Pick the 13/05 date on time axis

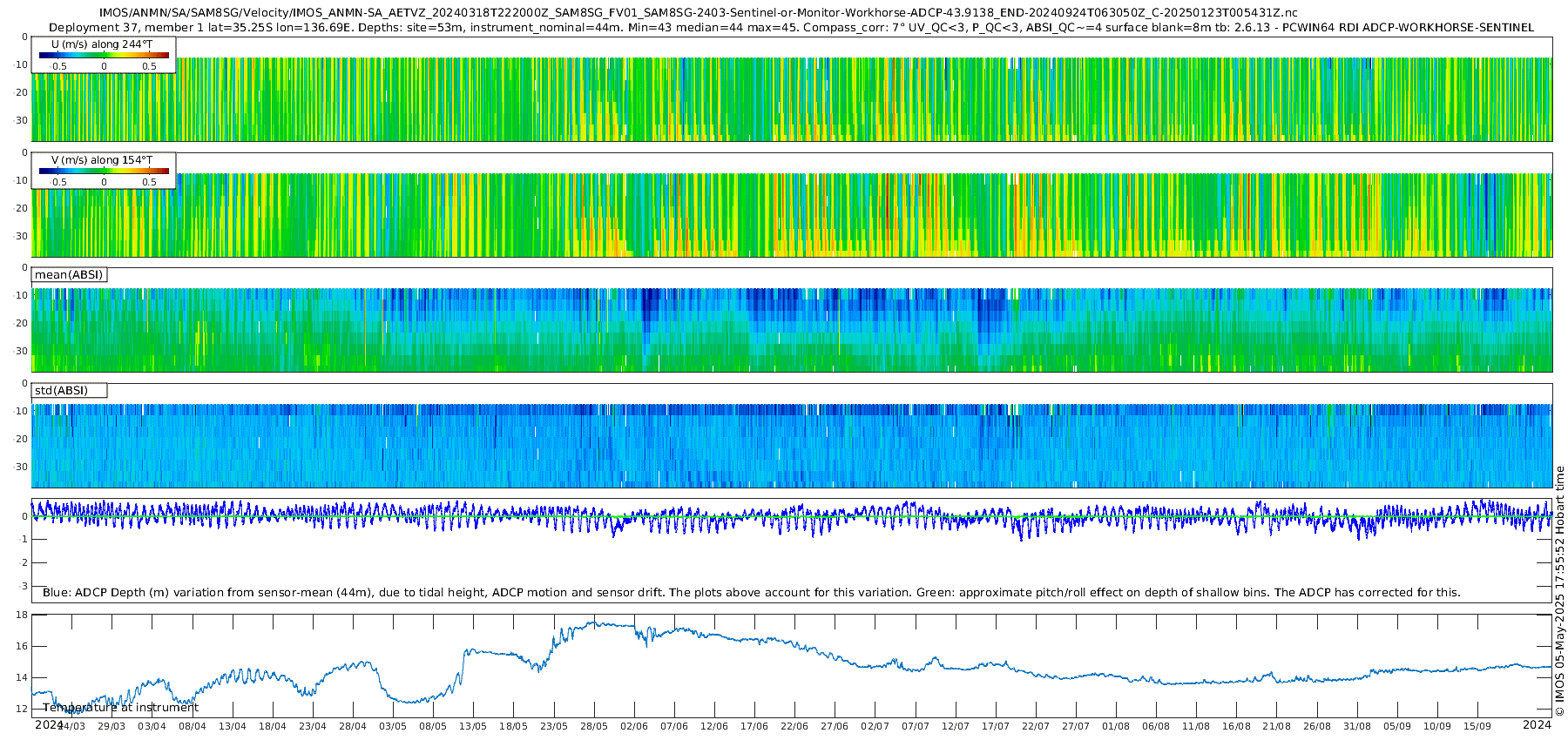pos(473,726)
